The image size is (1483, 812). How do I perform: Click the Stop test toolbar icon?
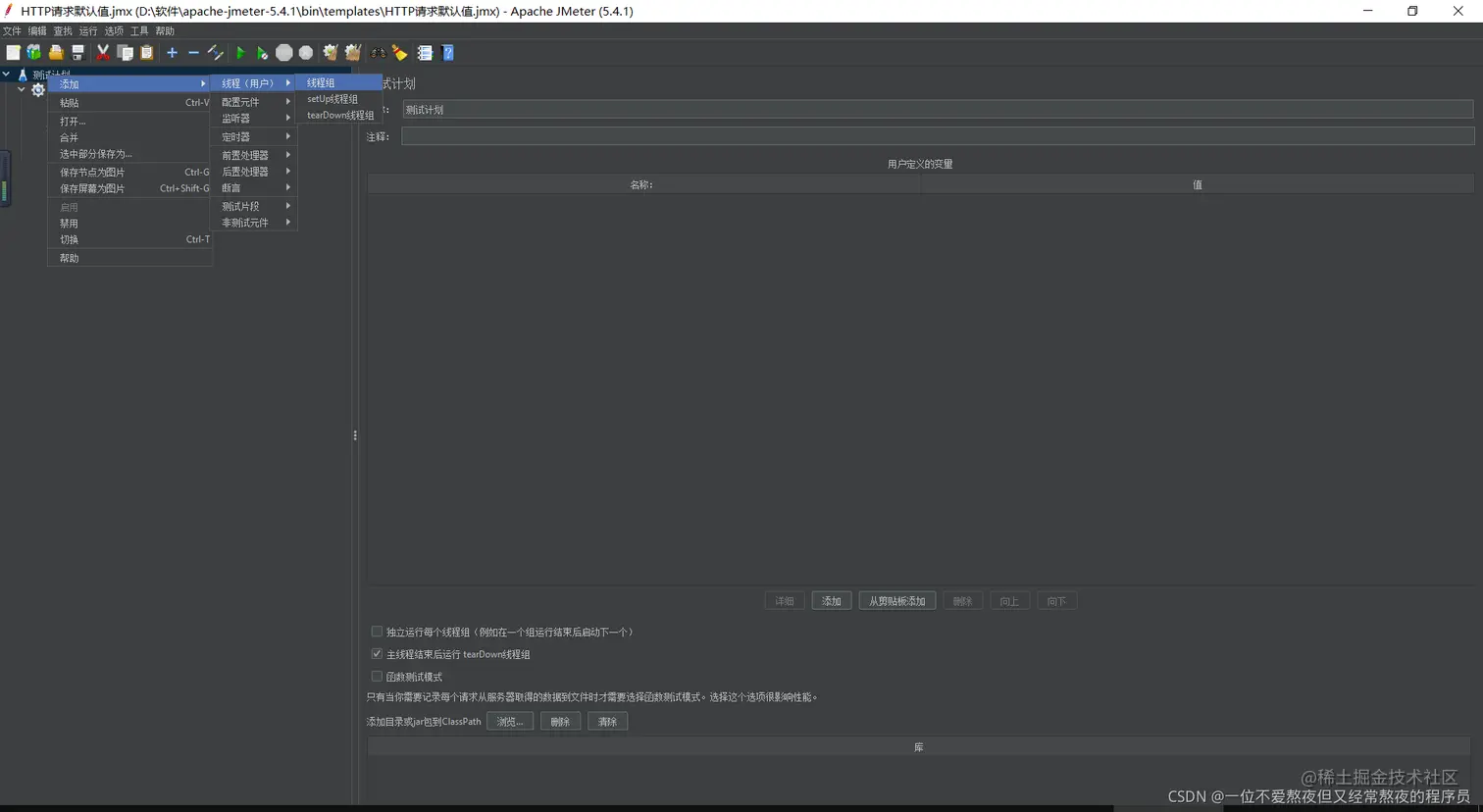click(x=284, y=53)
